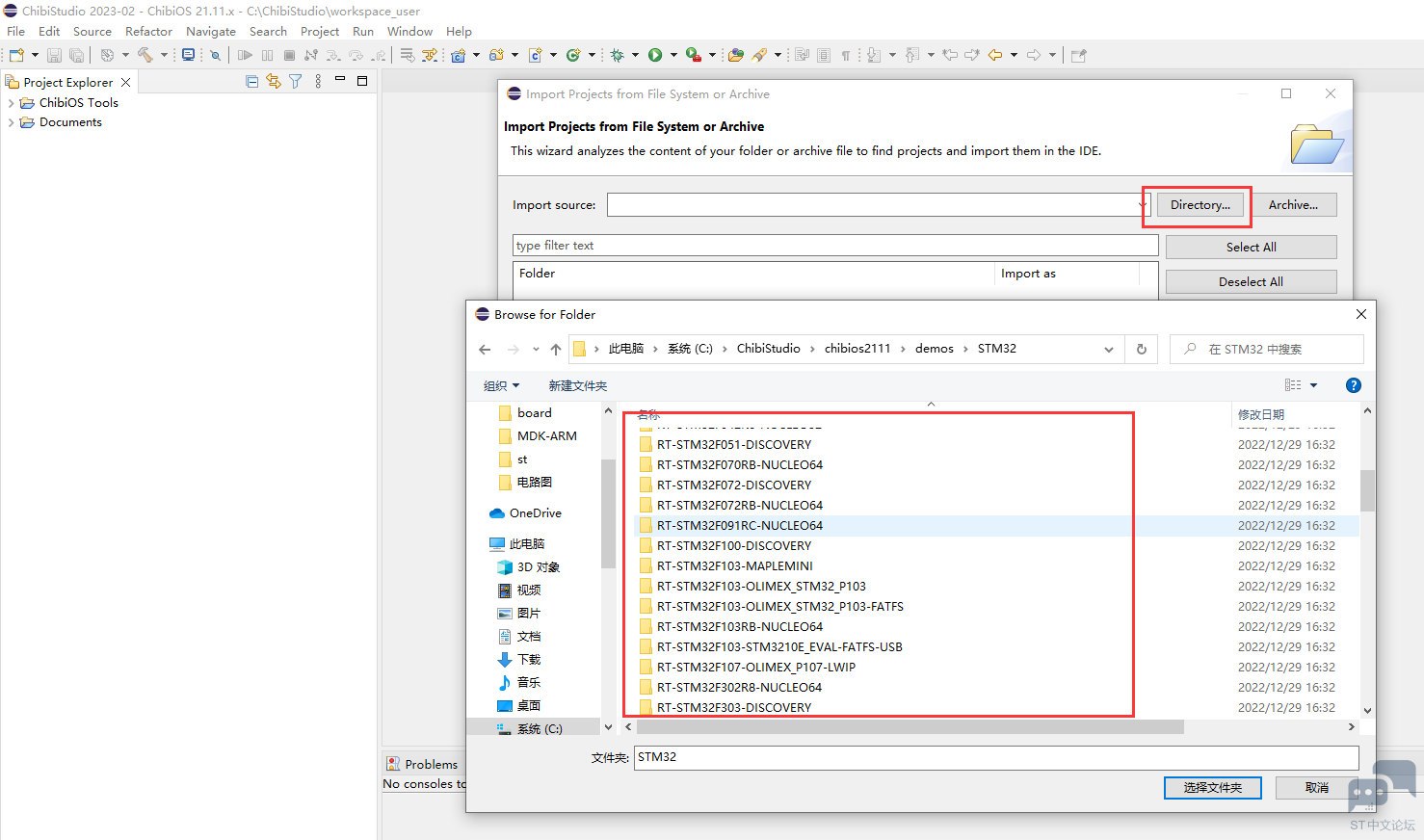1424x840 pixels.
Task: Click the 新建文件夹 button
Action: click(578, 386)
